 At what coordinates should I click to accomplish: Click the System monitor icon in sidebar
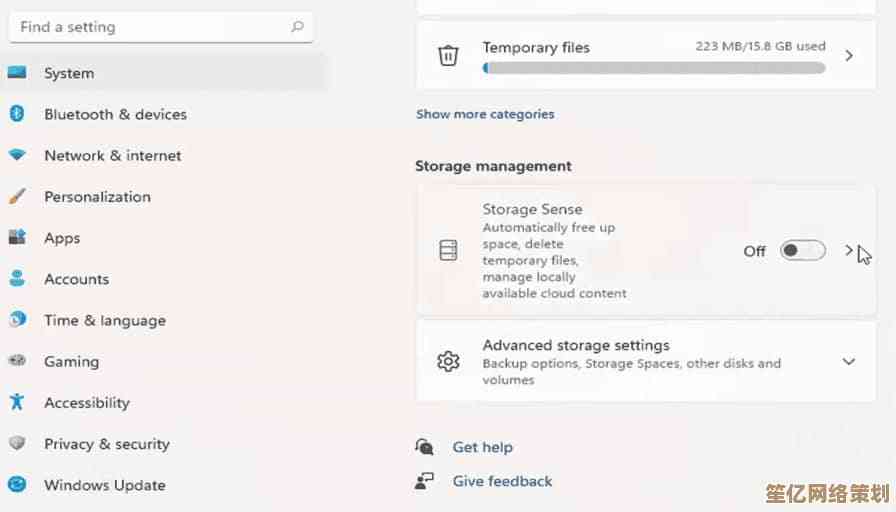point(16,73)
